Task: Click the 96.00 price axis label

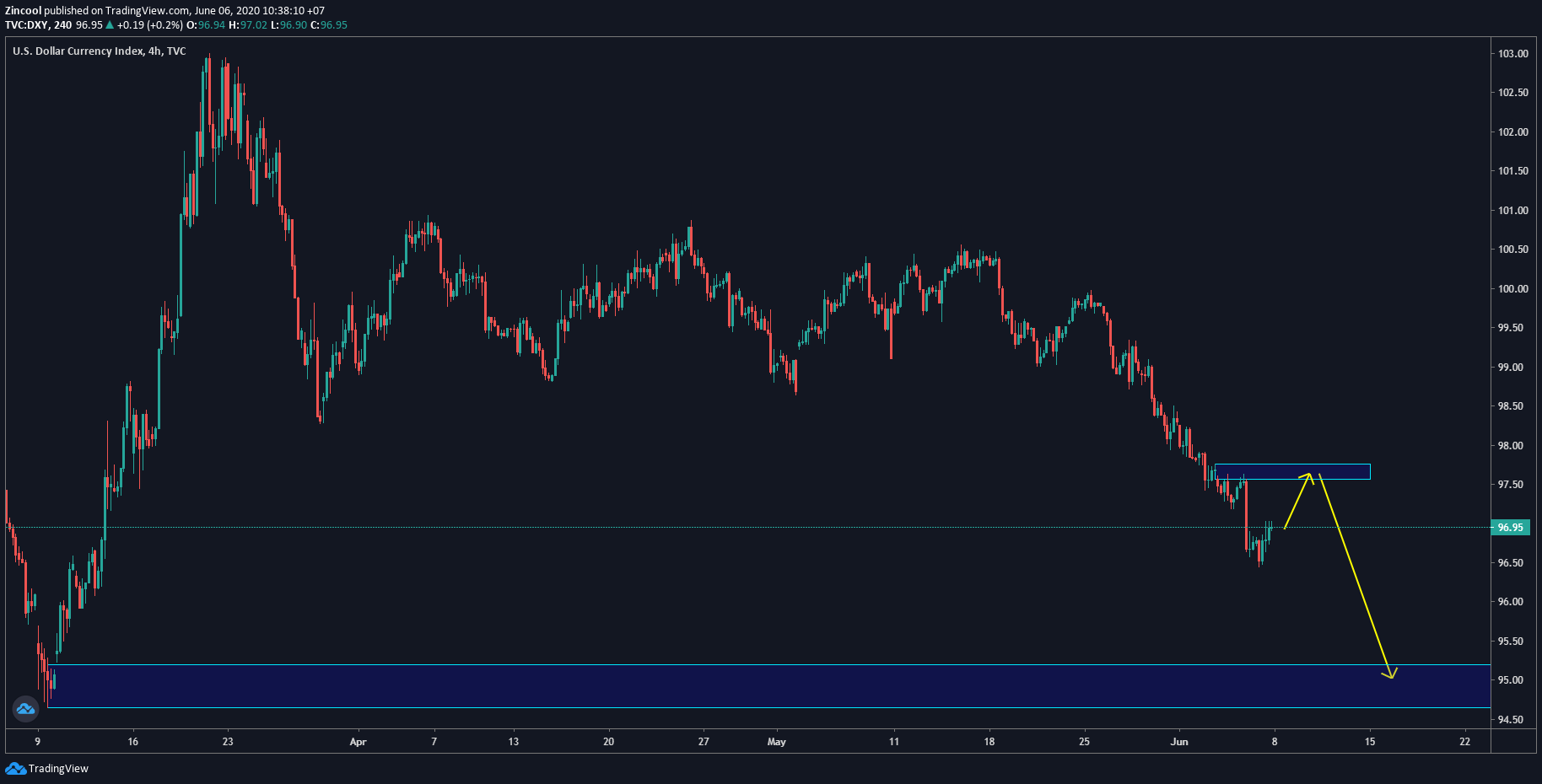Action: pos(1510,602)
